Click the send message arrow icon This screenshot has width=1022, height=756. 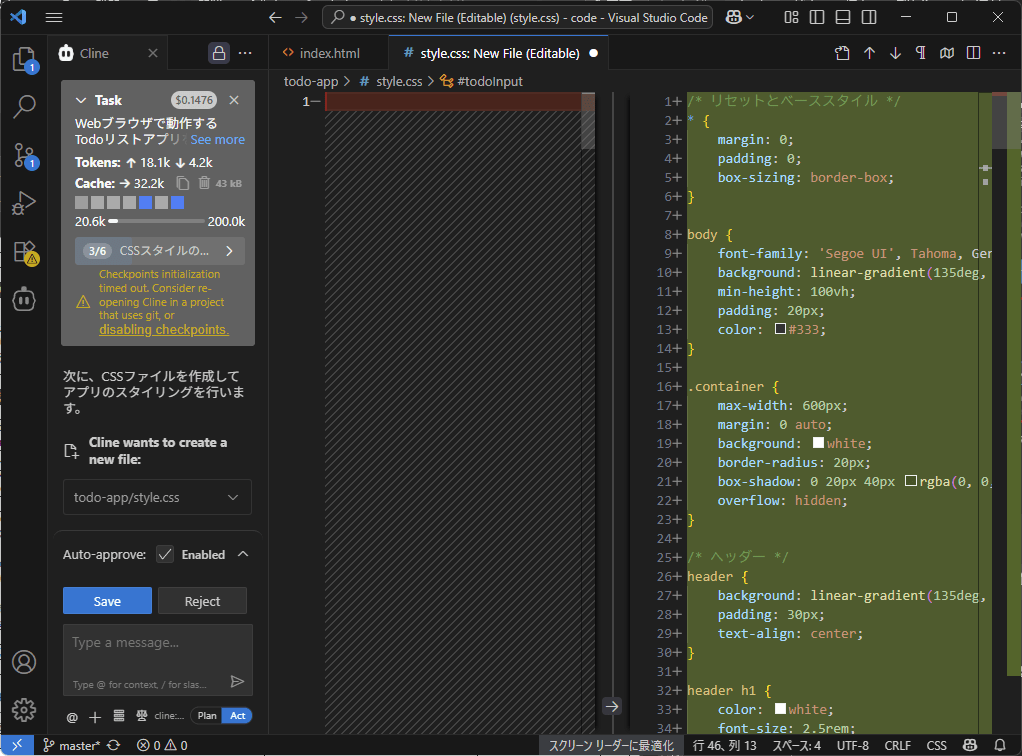click(x=237, y=681)
